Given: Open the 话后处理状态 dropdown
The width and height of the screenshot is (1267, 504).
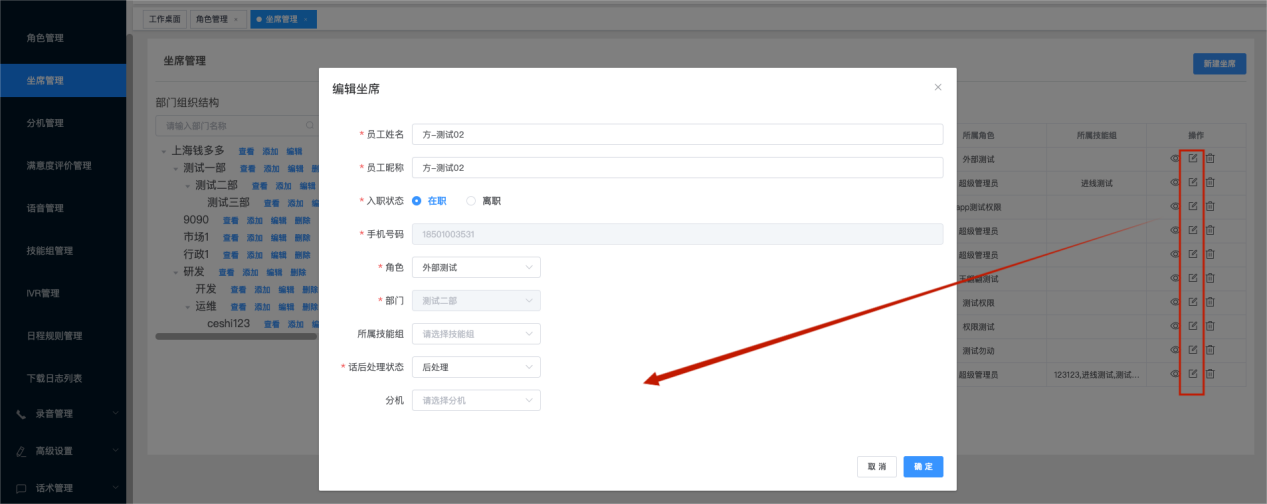Looking at the screenshot, I should (476, 367).
